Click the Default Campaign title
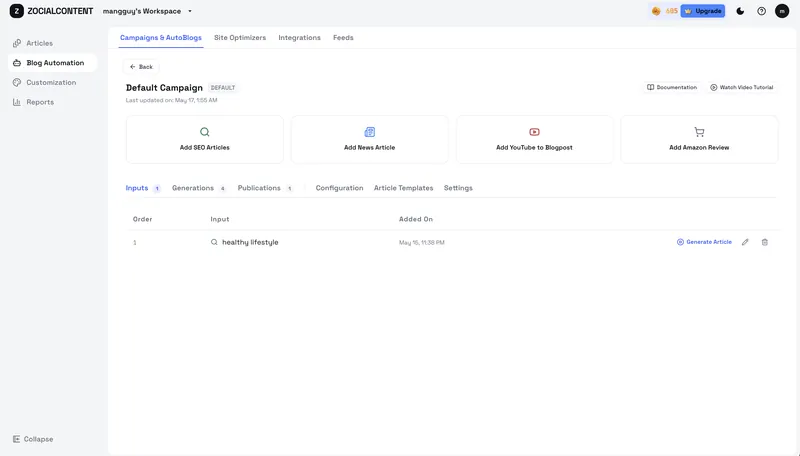The height and width of the screenshot is (456, 800). (164, 88)
